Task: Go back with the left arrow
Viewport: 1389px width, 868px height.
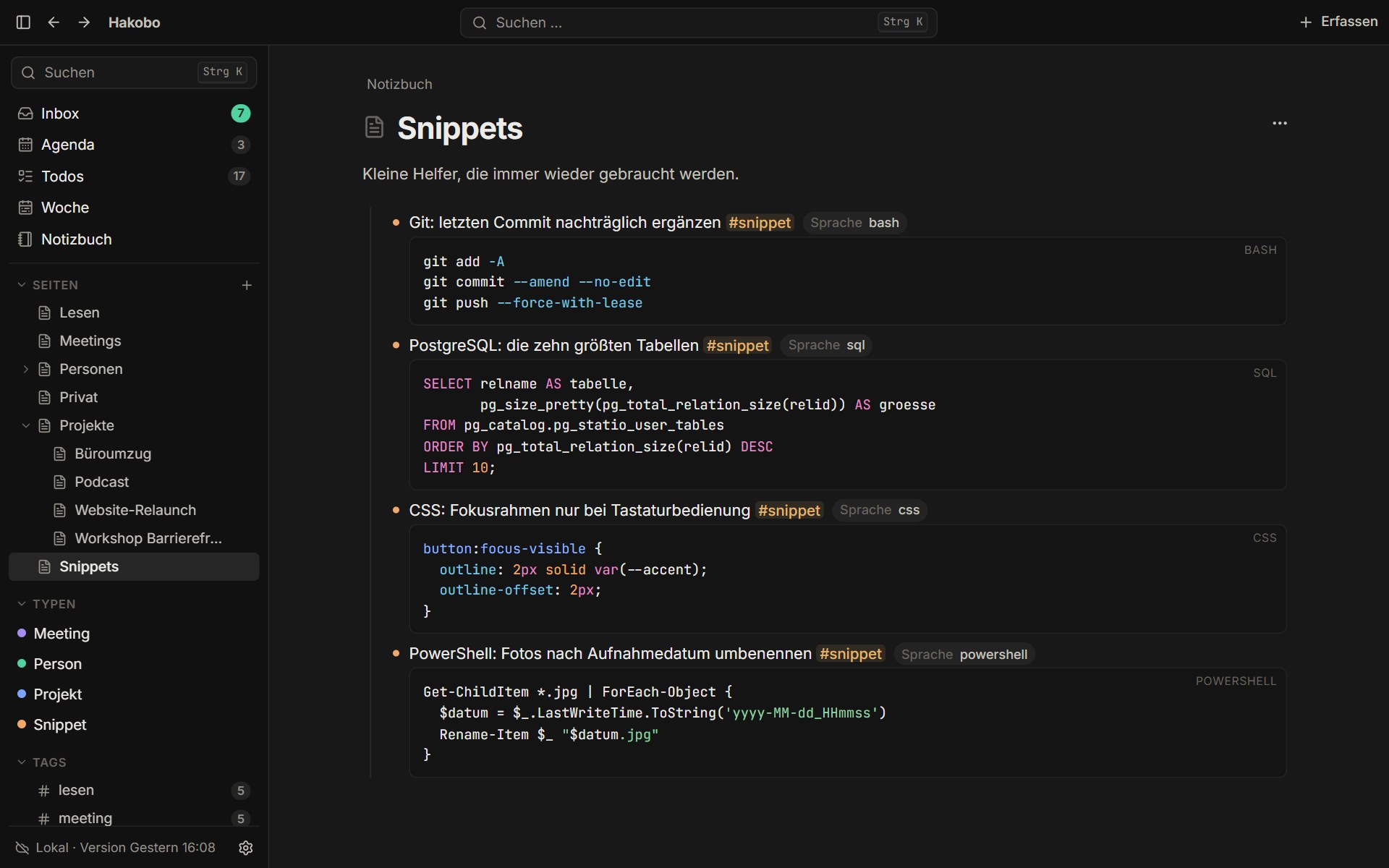Action: tap(54, 22)
